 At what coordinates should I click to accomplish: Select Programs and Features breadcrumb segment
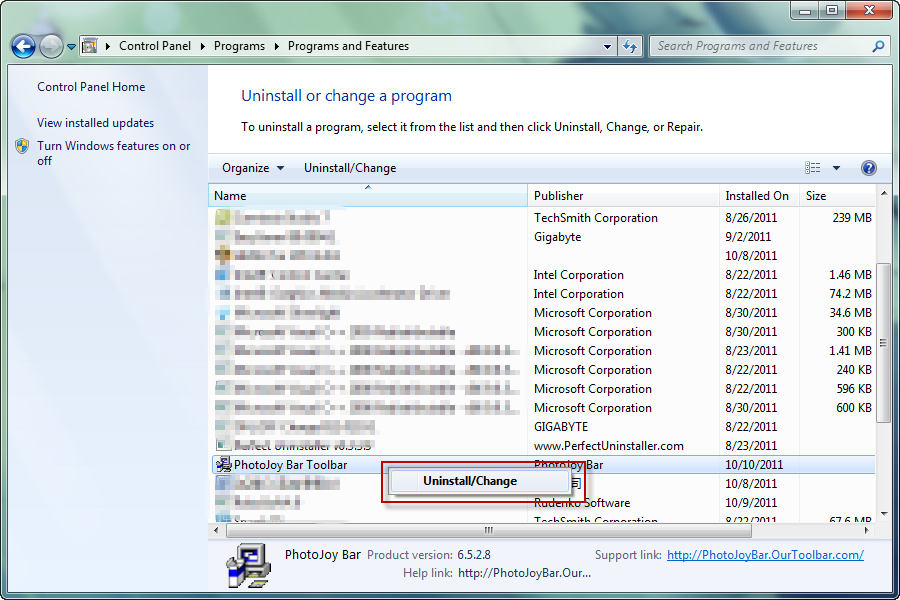point(348,46)
